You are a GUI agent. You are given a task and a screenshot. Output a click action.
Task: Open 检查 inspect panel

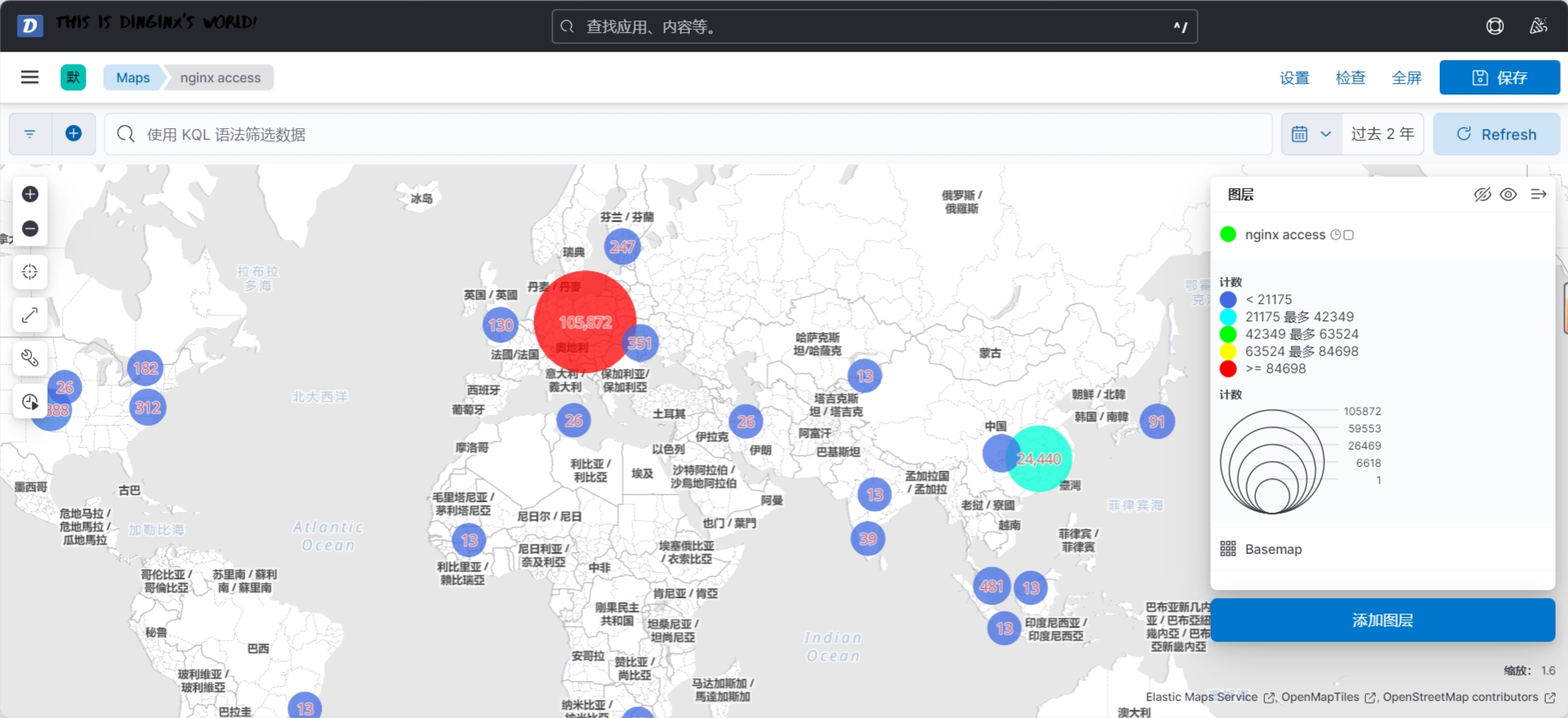tap(1350, 78)
